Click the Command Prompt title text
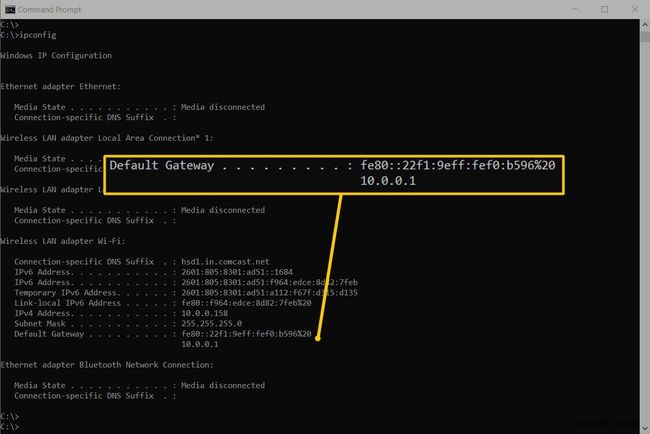This screenshot has width=650, height=434. 53,9
